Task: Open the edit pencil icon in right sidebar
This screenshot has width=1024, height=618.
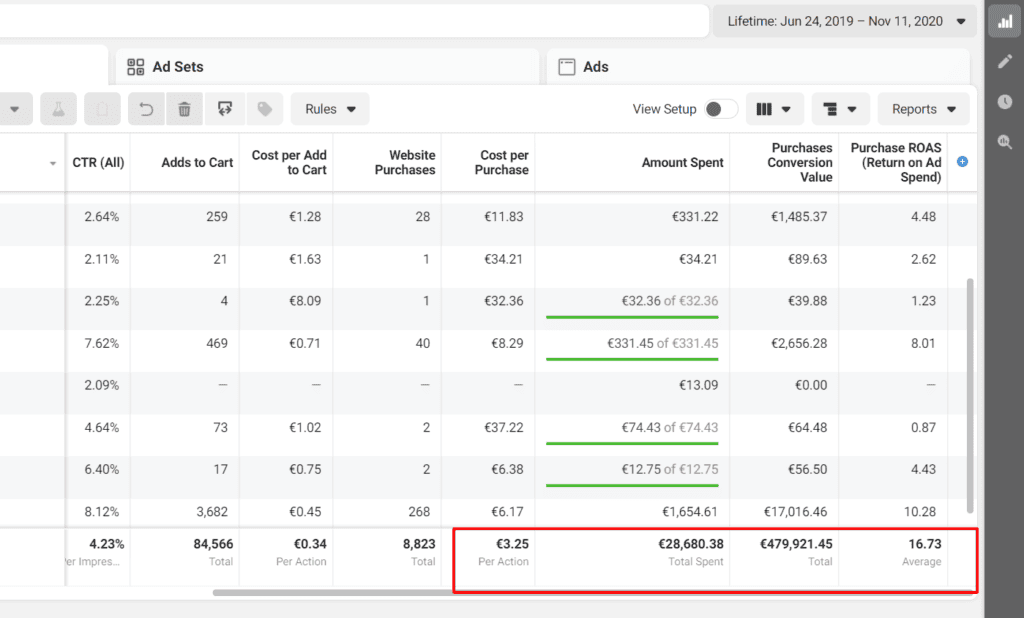Action: (1004, 61)
